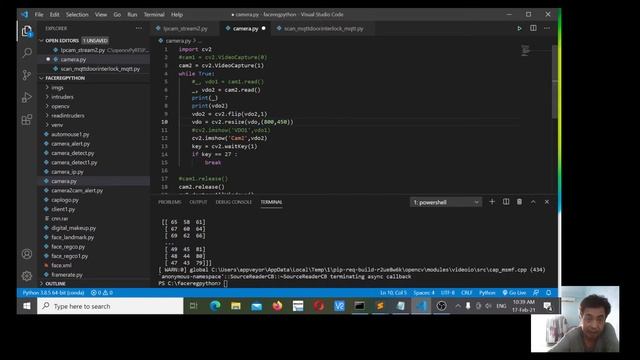Click the errors and warnings status indicator
This screenshot has height=360, width=640.
coord(102,293)
